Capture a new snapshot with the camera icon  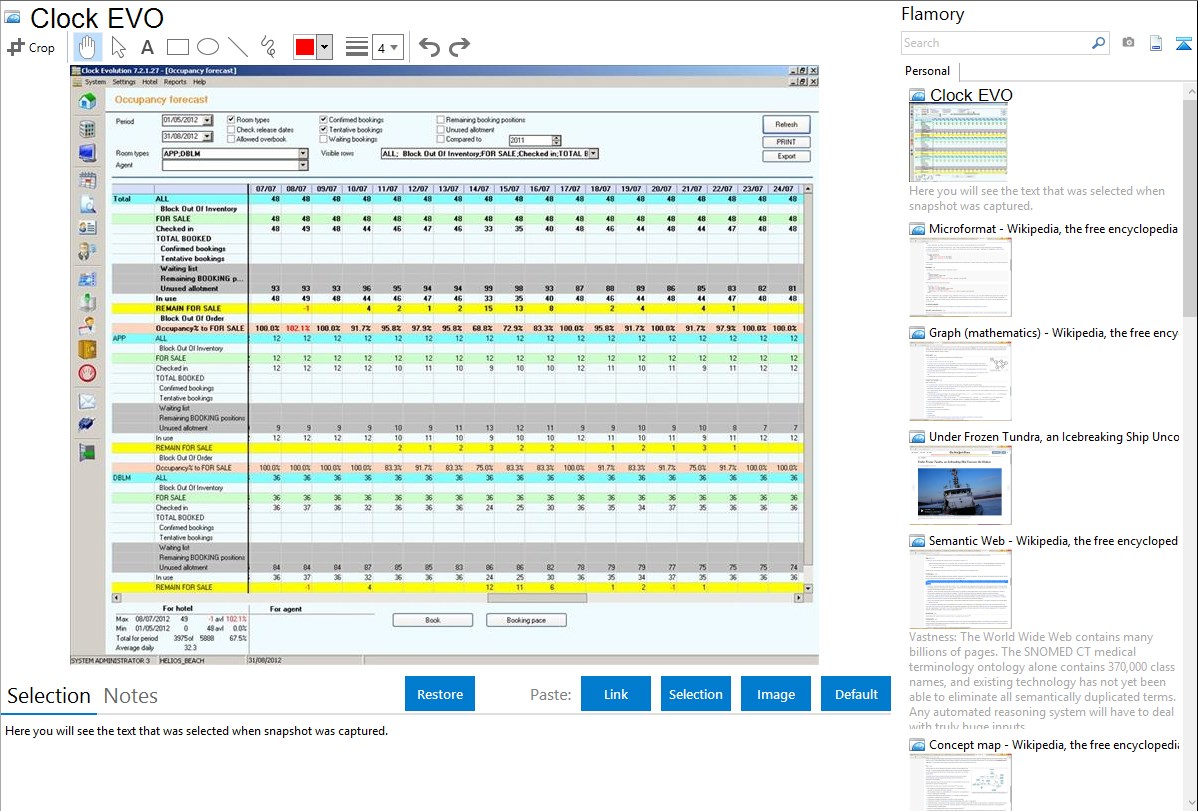coord(1128,43)
